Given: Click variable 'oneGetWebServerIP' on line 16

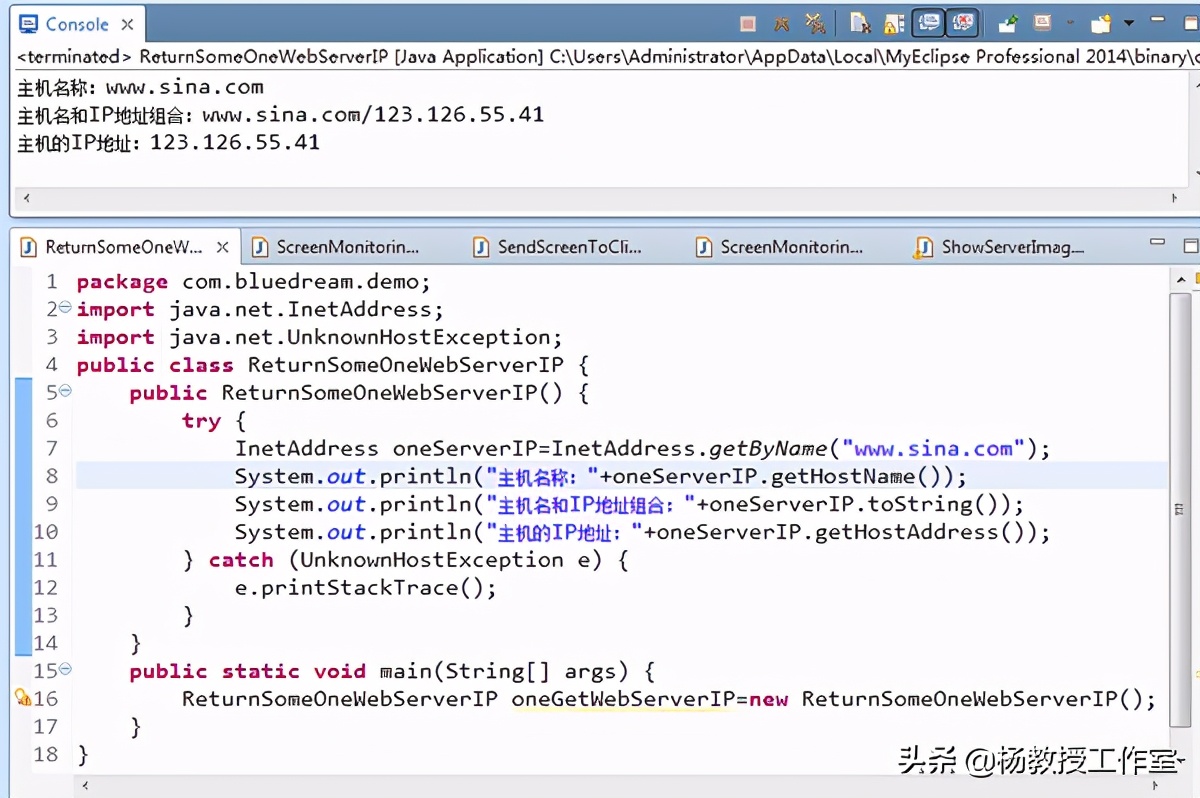Looking at the screenshot, I should tap(623, 699).
